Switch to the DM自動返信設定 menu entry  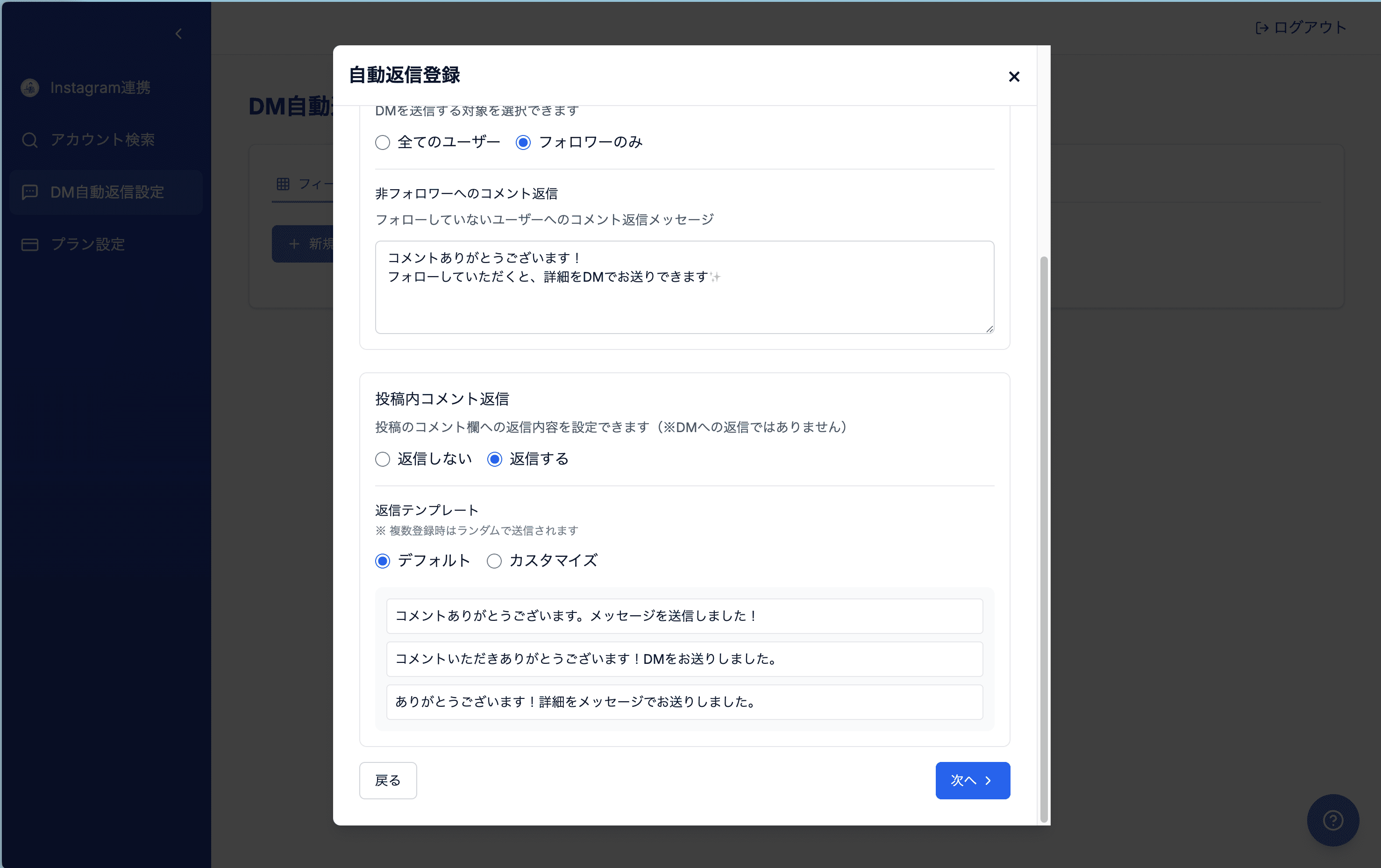(106, 192)
